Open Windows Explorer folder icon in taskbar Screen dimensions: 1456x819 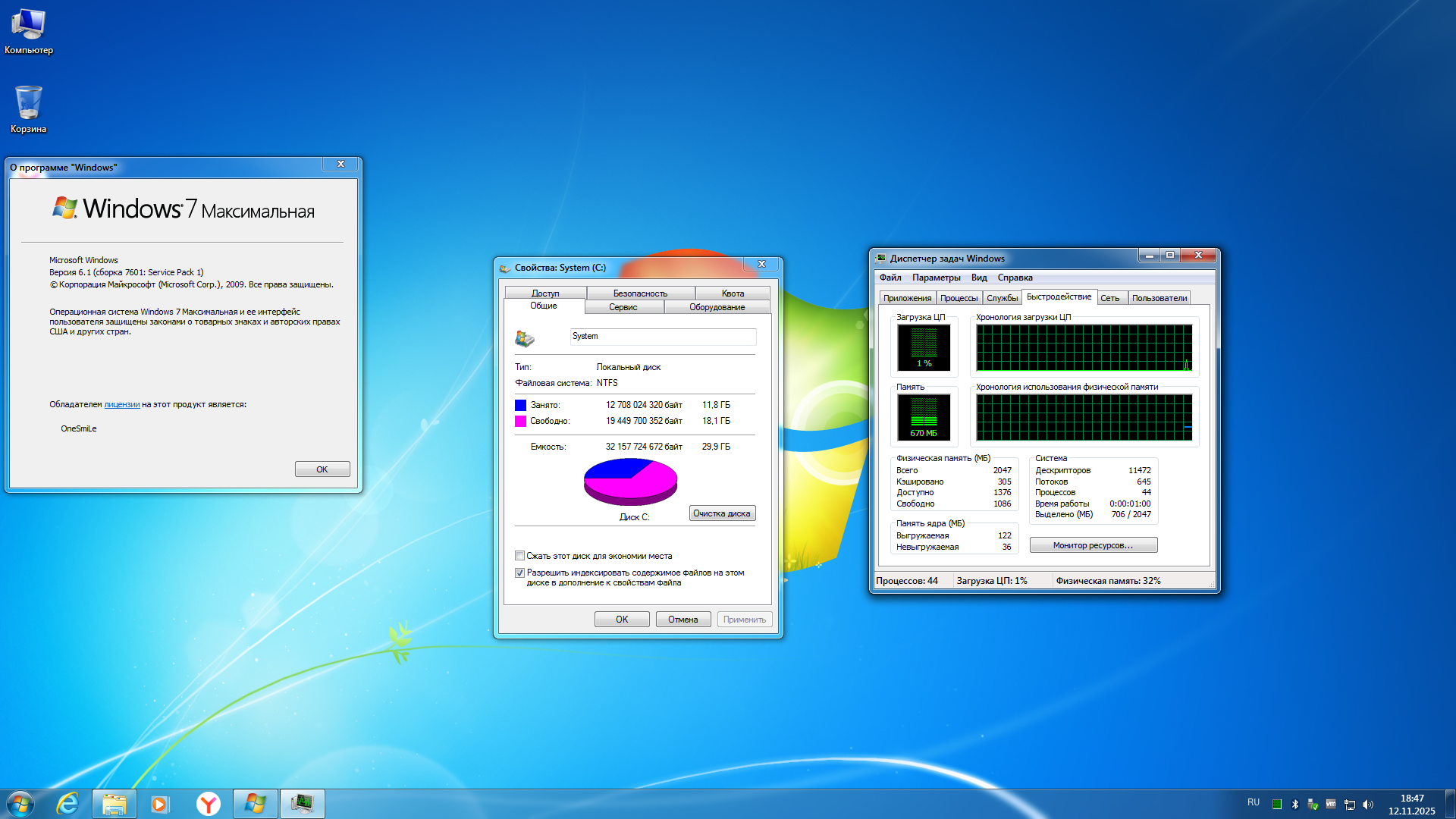tap(115, 804)
